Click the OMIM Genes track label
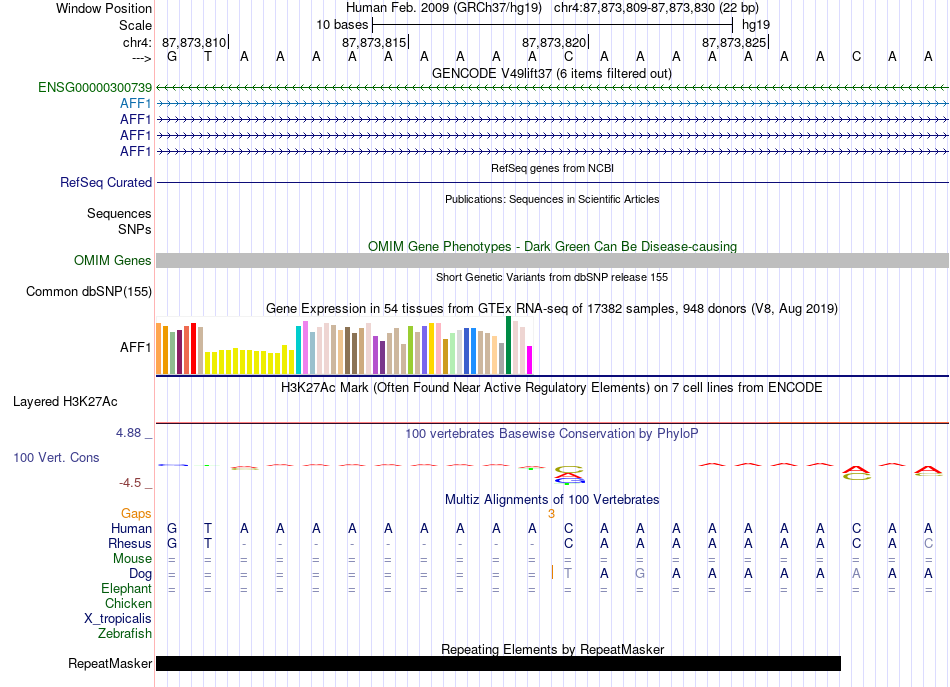This screenshot has width=950, height=687. tap(112, 261)
